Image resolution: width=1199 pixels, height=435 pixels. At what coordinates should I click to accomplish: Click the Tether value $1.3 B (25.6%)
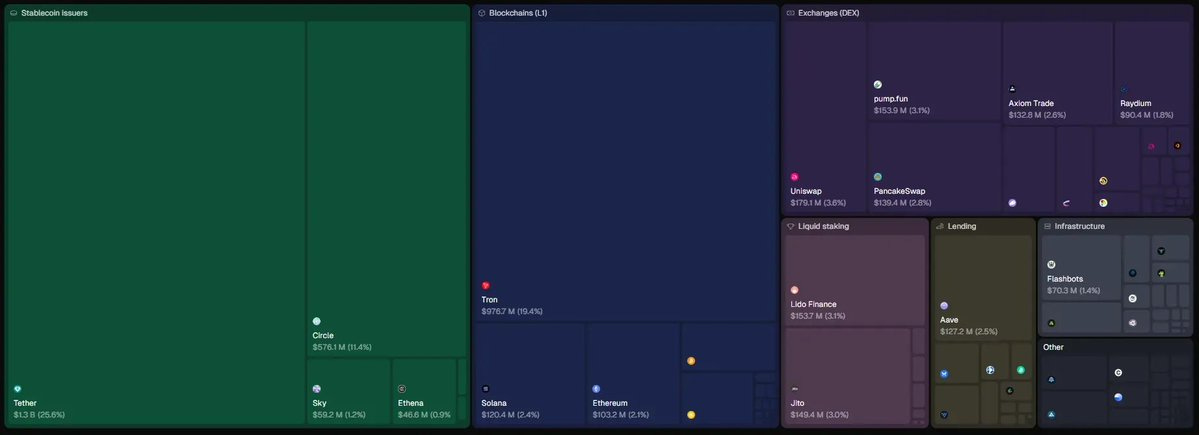pyautogui.click(x=39, y=415)
